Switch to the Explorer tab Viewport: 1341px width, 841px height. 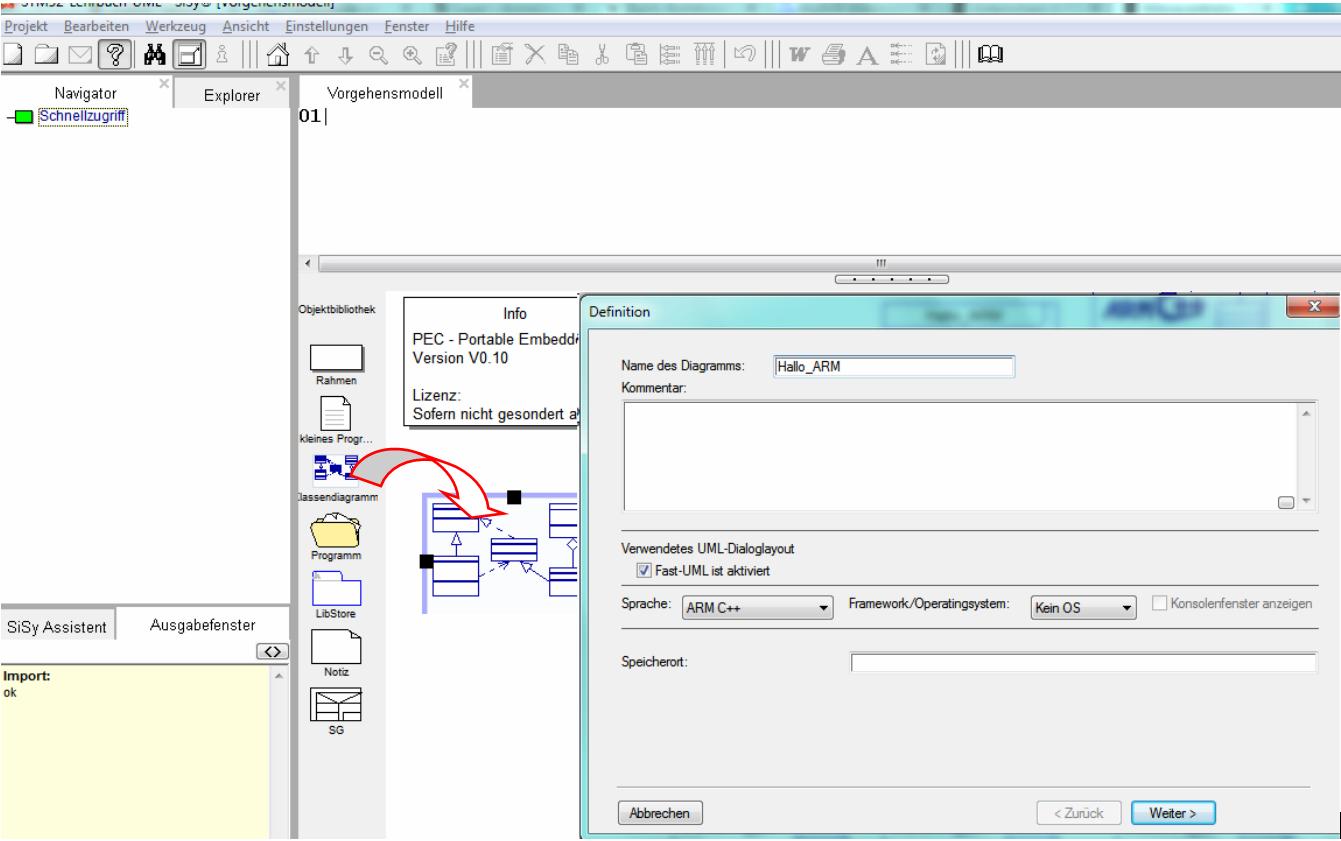(231, 96)
